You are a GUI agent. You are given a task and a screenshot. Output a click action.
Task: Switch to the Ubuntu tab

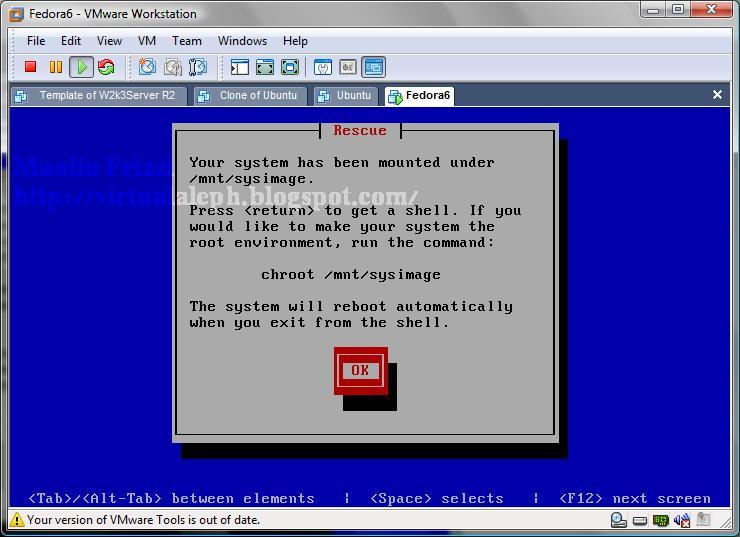click(346, 96)
